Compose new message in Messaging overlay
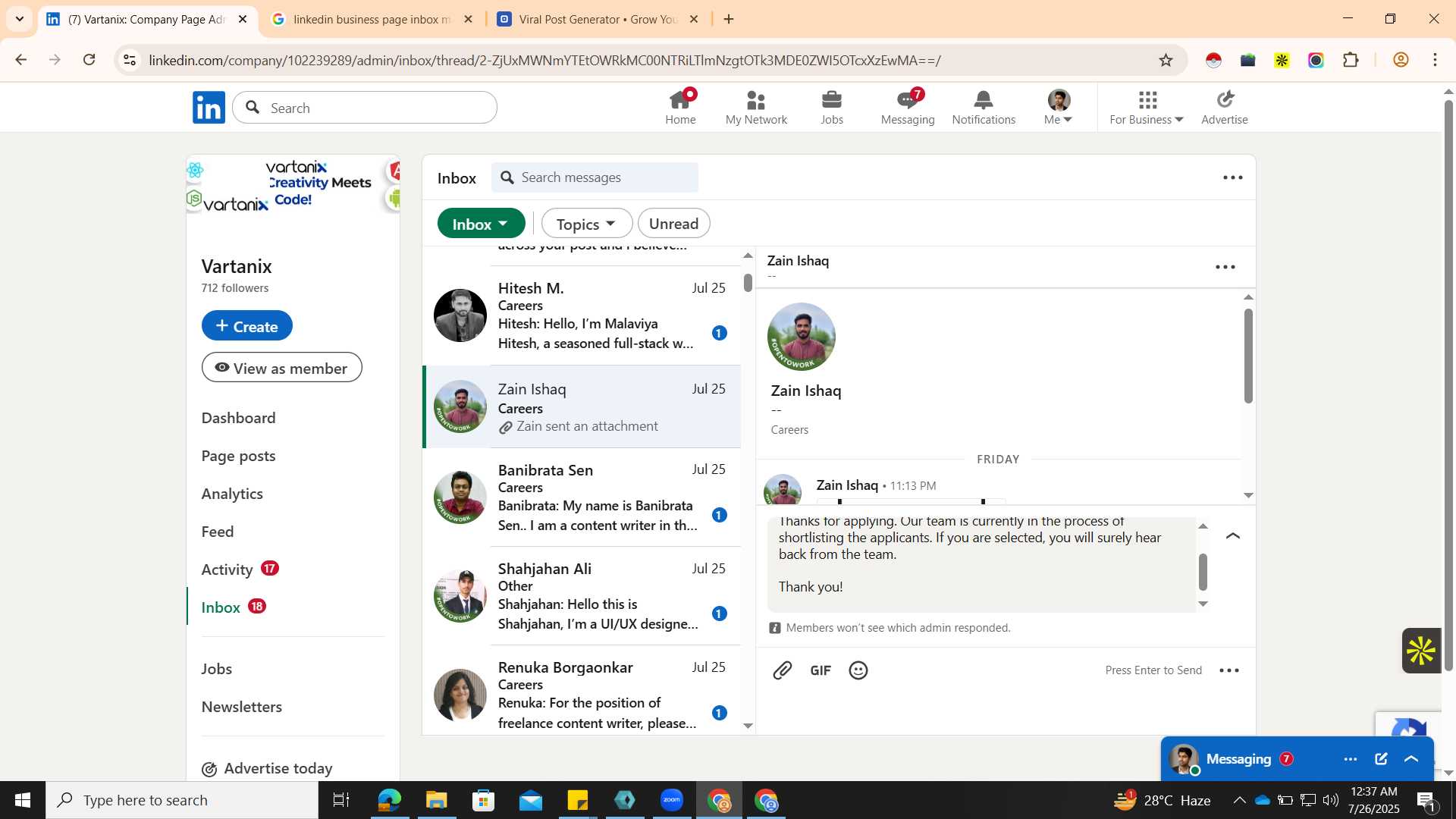Image resolution: width=1456 pixels, height=819 pixels. 1381,759
